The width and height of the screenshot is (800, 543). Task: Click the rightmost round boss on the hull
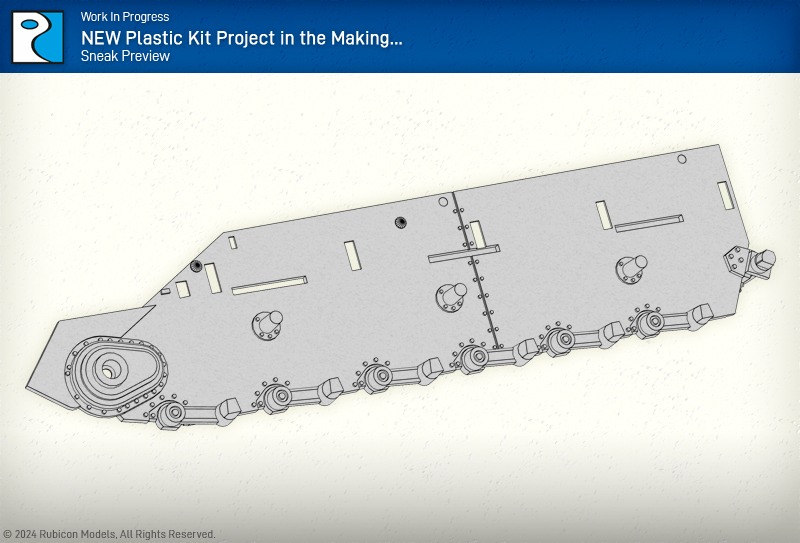(630, 267)
